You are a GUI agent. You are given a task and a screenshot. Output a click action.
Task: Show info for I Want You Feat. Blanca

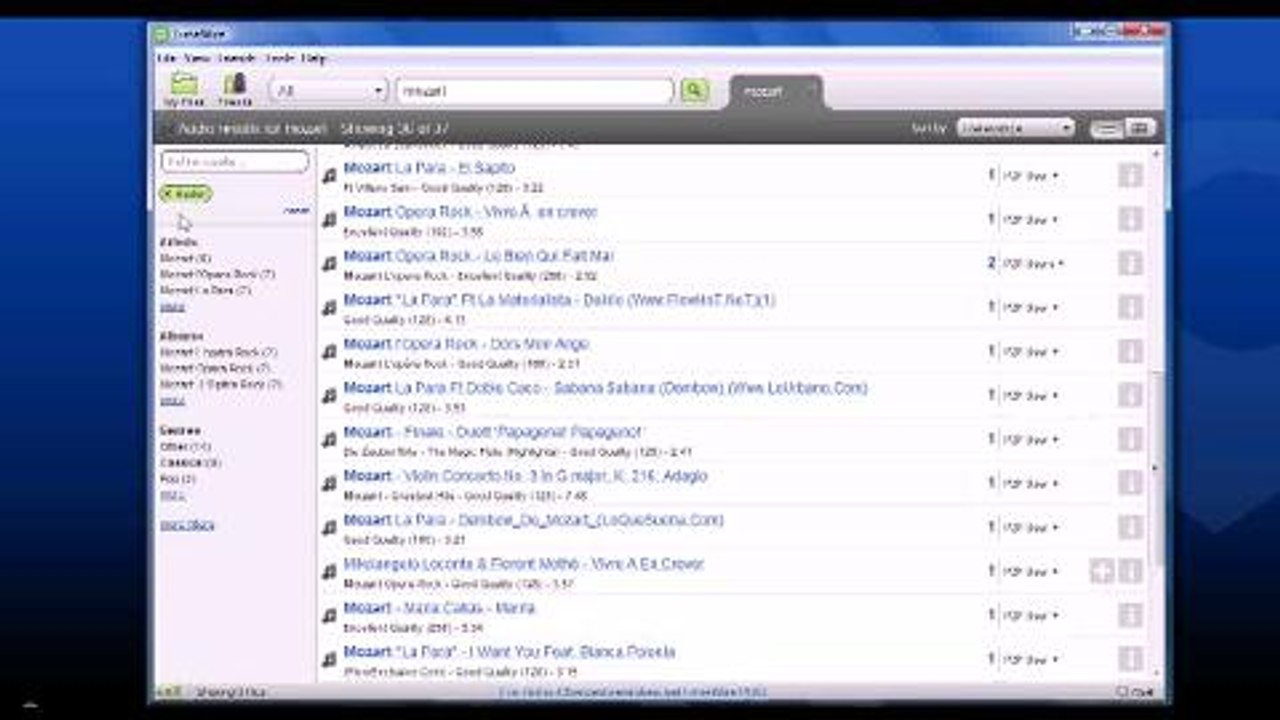(1130, 660)
